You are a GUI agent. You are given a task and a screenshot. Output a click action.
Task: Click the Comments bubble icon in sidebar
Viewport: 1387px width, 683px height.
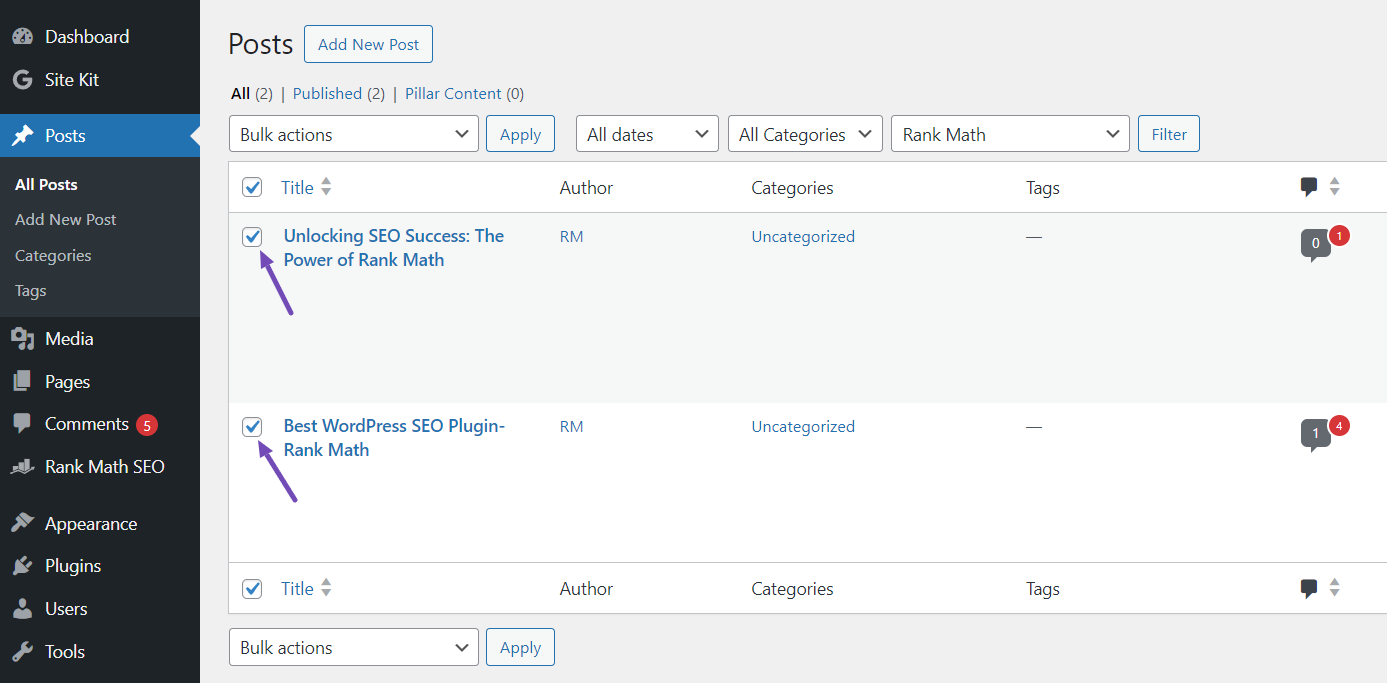[x=22, y=424]
